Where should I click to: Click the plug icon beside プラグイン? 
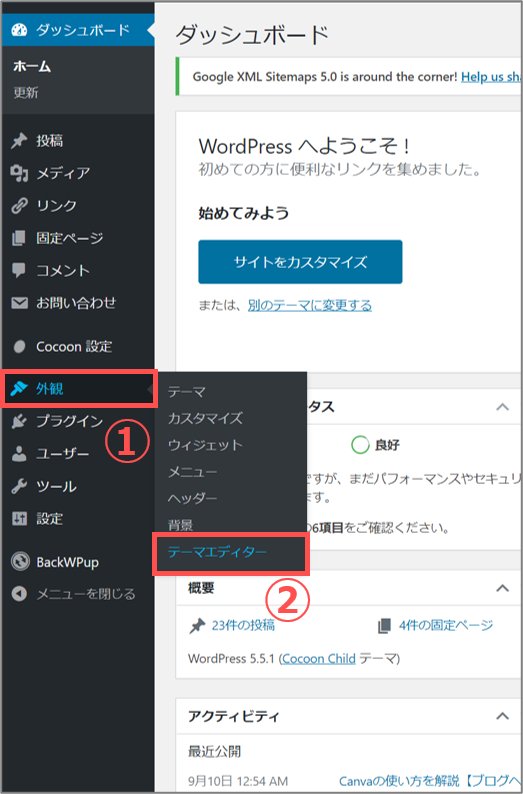[x=19, y=421]
